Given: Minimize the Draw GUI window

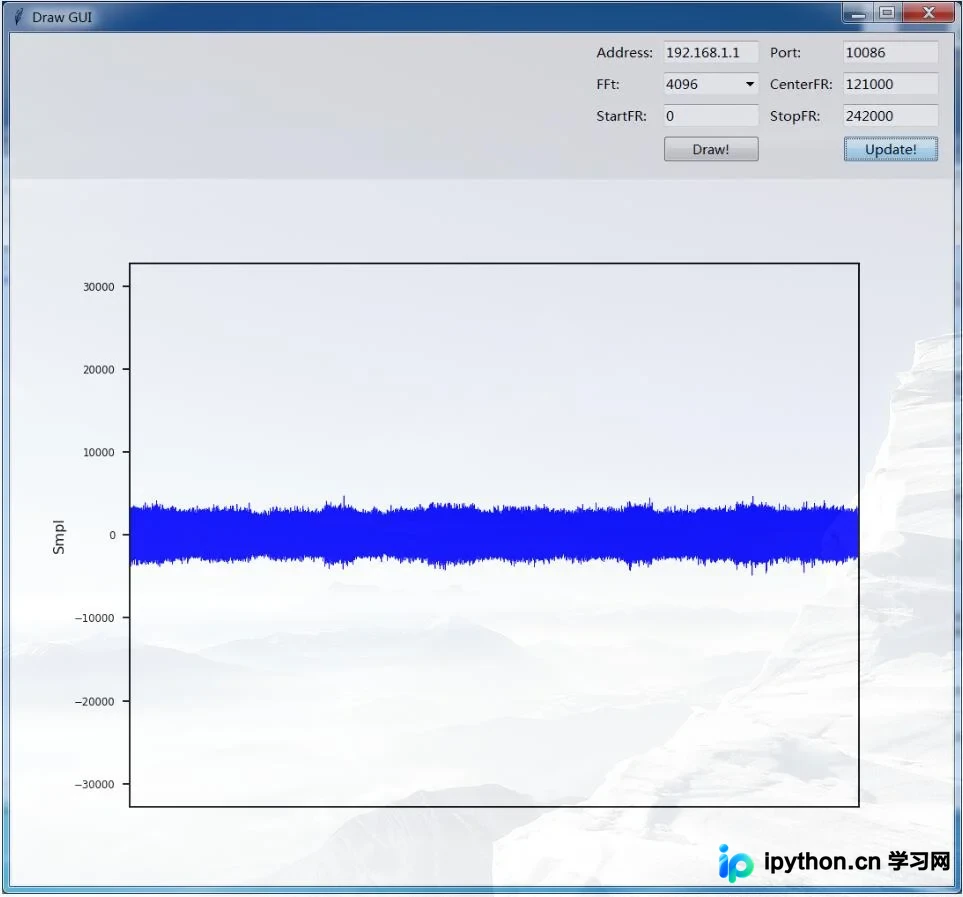Looking at the screenshot, I should (858, 13).
